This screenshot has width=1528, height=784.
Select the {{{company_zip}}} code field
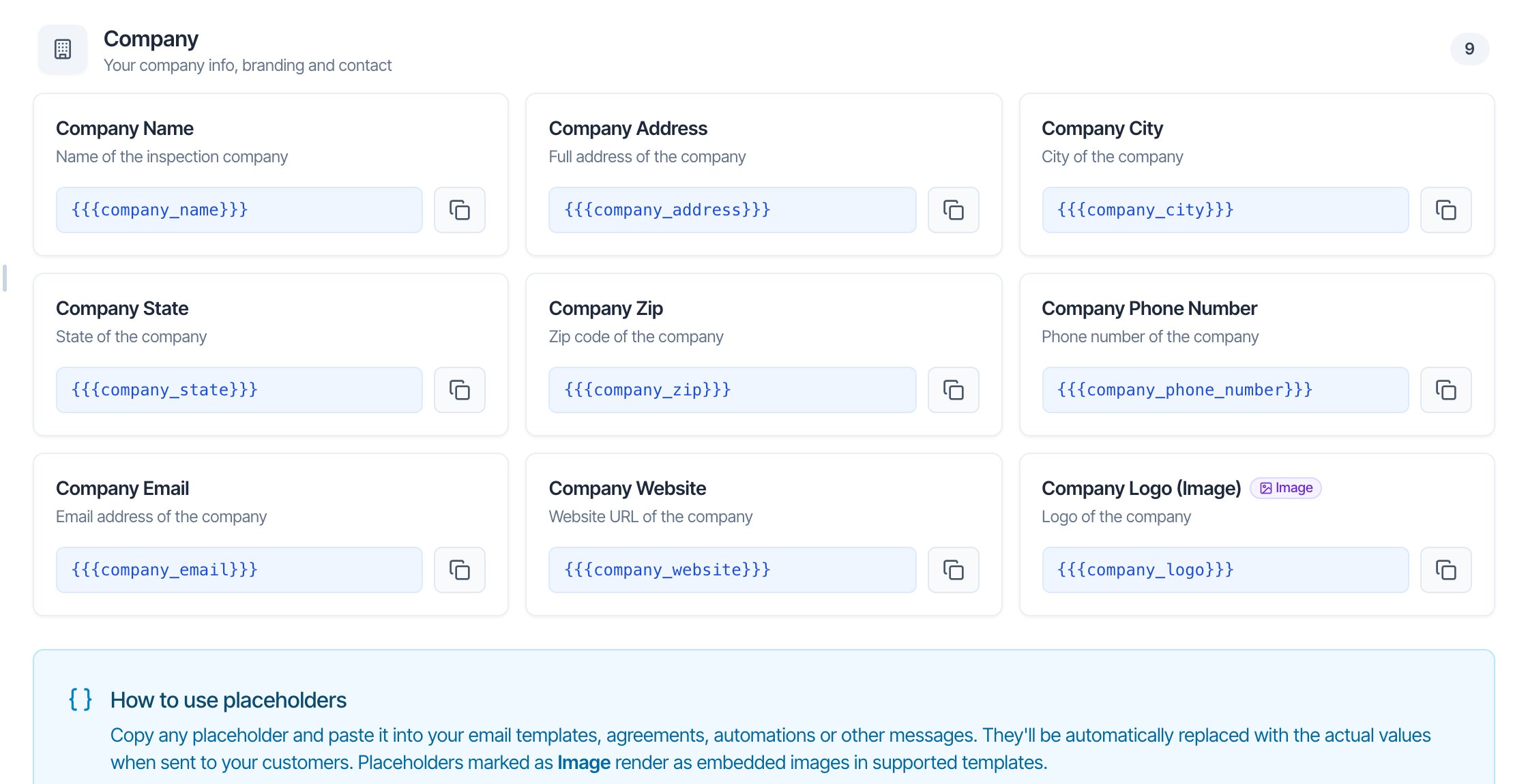click(733, 390)
